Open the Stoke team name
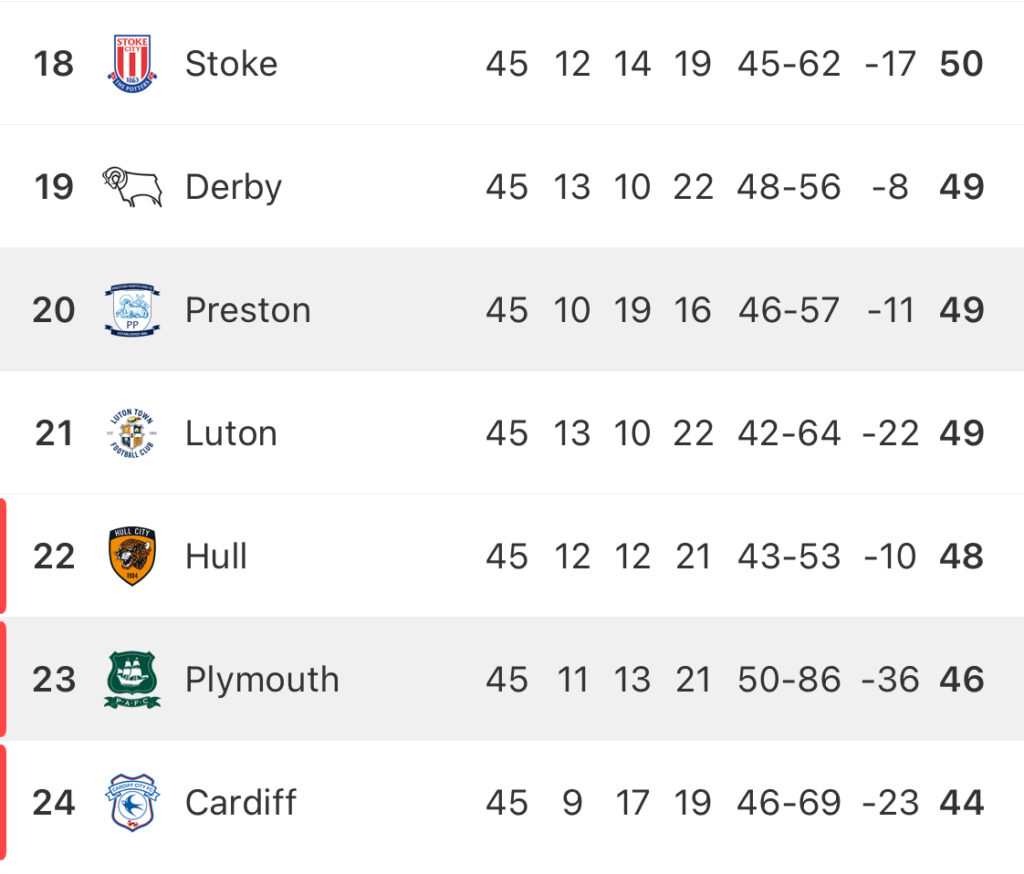 coord(231,64)
